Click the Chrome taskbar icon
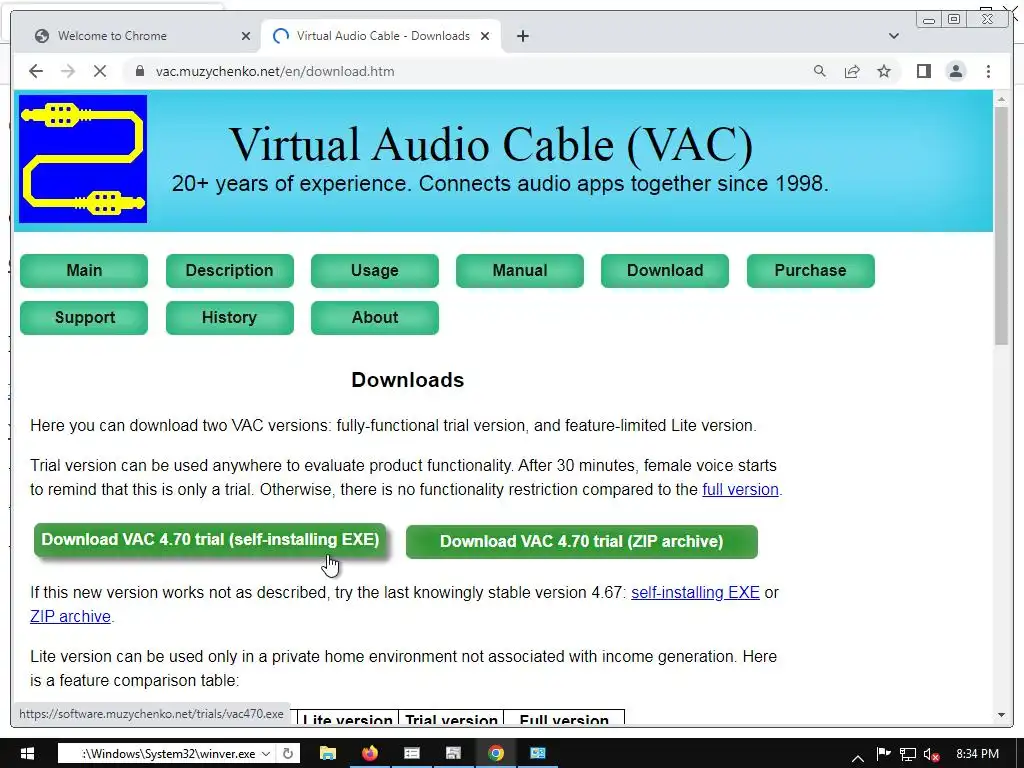The width and height of the screenshot is (1024, 768). coord(496,754)
